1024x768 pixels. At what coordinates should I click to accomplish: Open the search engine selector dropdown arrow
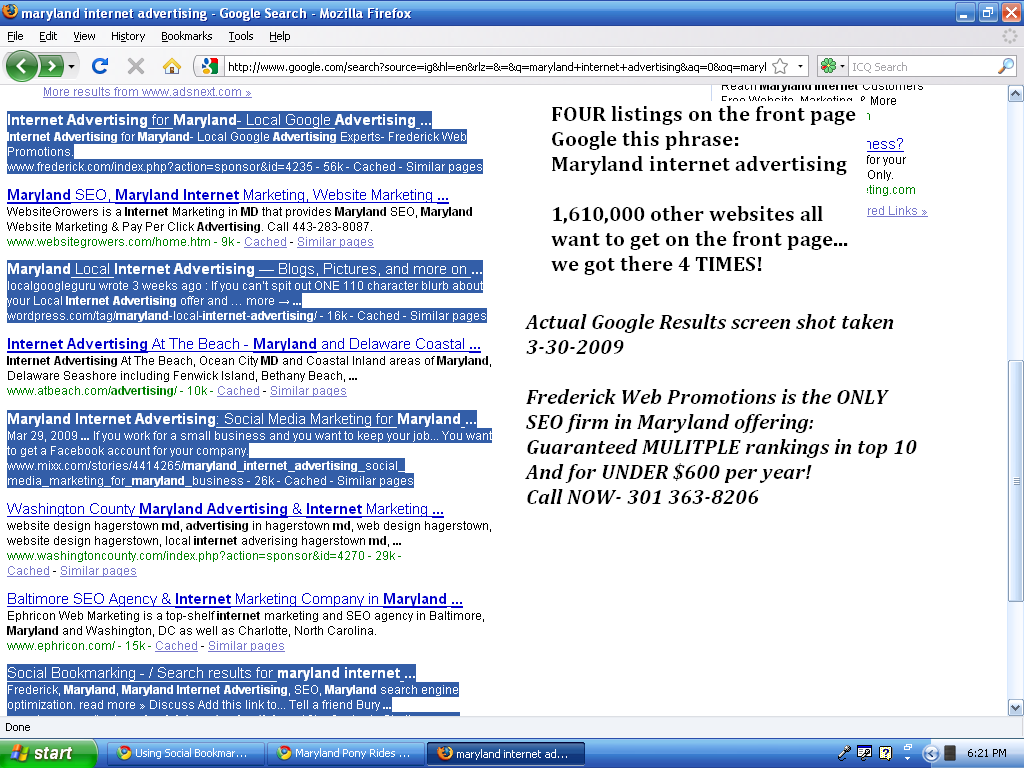(x=842, y=66)
